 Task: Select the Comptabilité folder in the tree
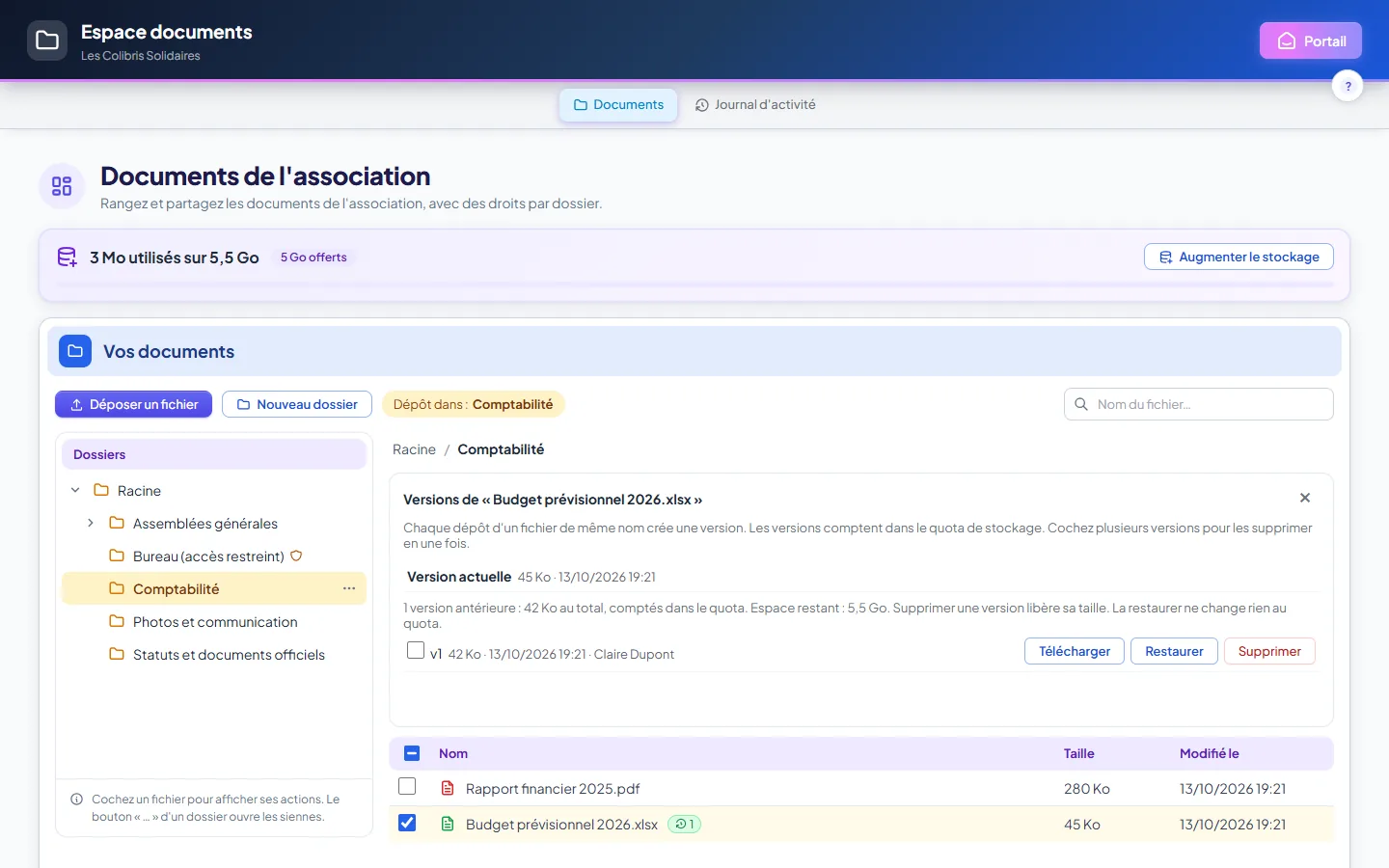tap(214, 588)
